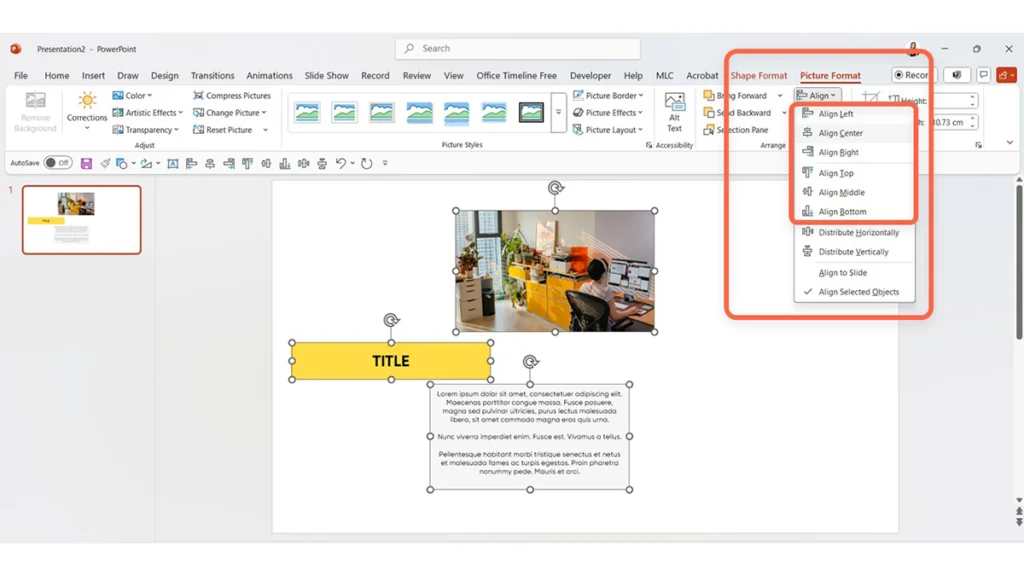Select slide 1 thumbnail in panel
This screenshot has height=576, width=1024.
(x=82, y=219)
